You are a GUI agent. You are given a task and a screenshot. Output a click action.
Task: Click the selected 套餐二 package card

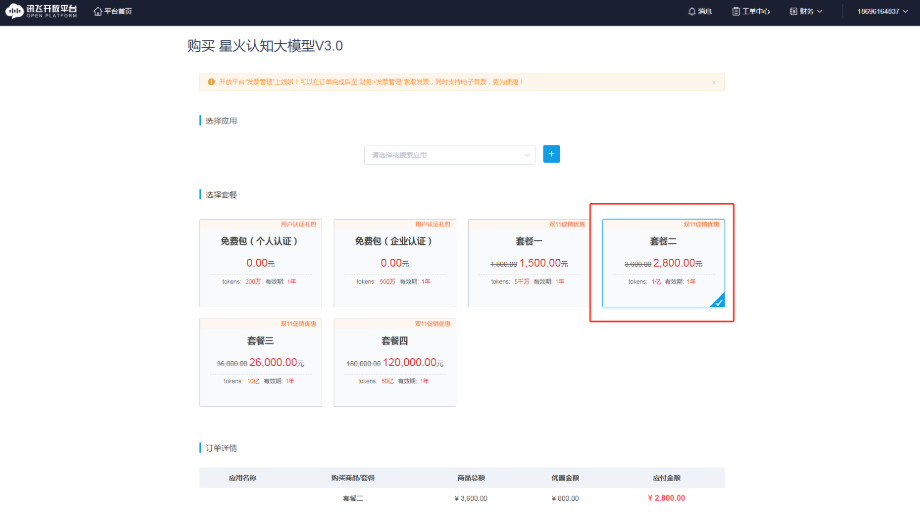(x=662, y=262)
